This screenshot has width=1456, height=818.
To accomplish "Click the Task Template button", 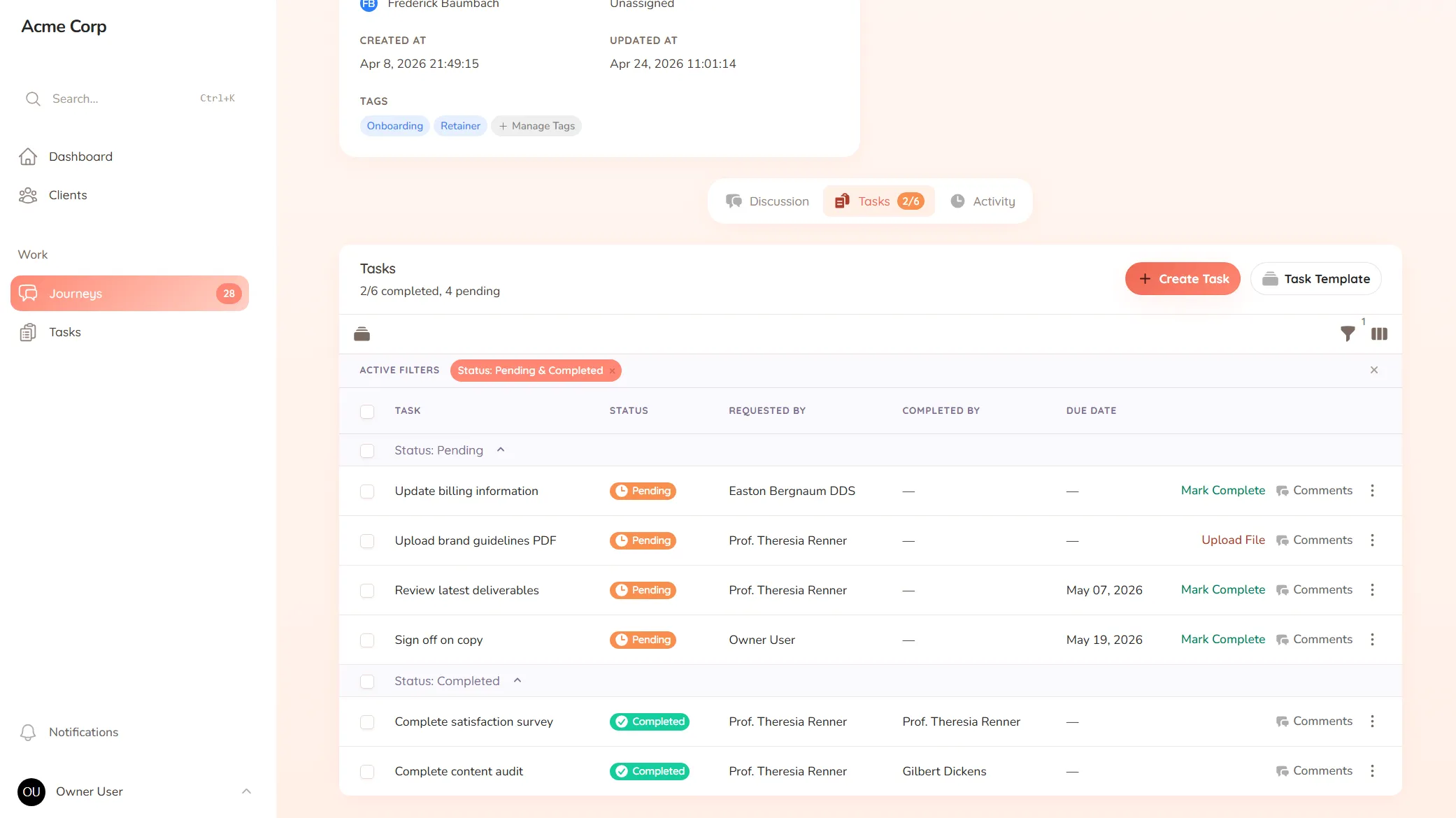I will tap(1315, 279).
